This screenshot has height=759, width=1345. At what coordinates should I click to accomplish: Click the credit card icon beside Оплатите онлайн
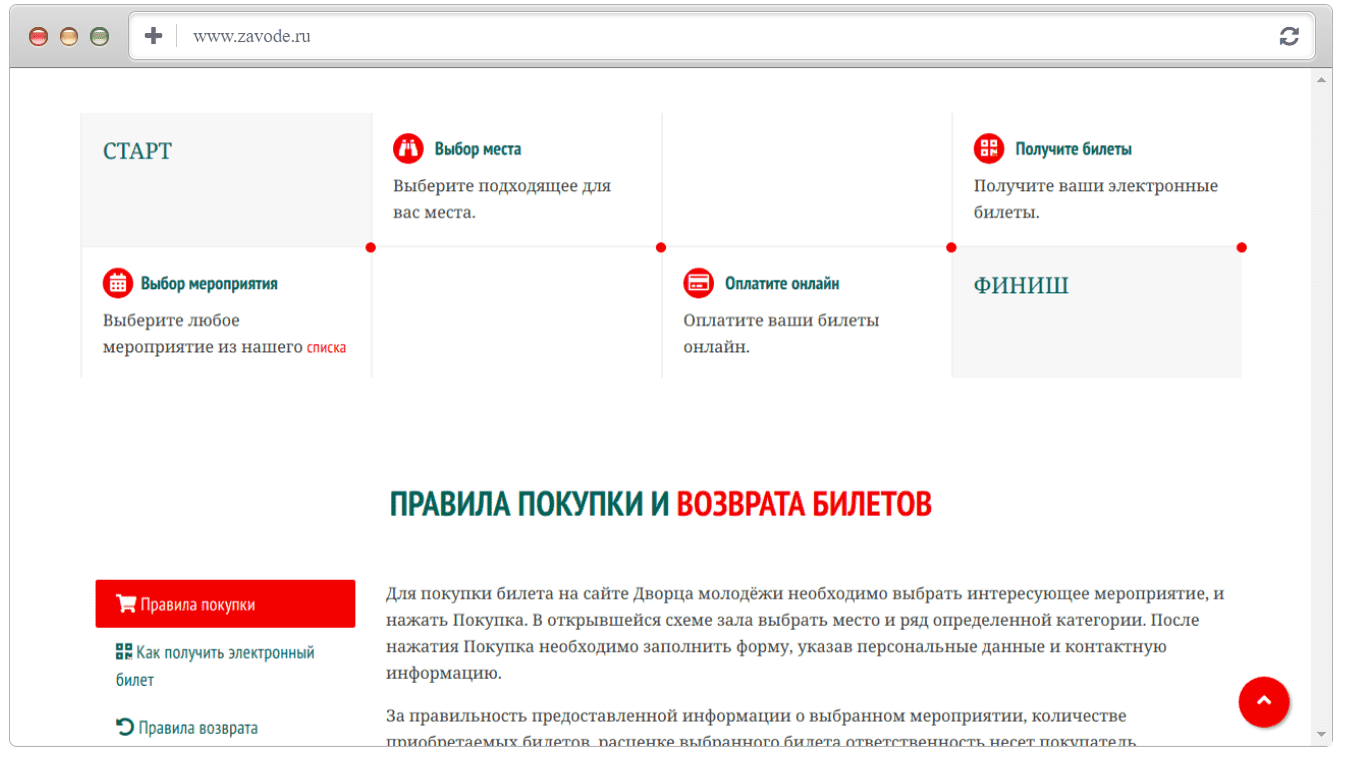[698, 283]
